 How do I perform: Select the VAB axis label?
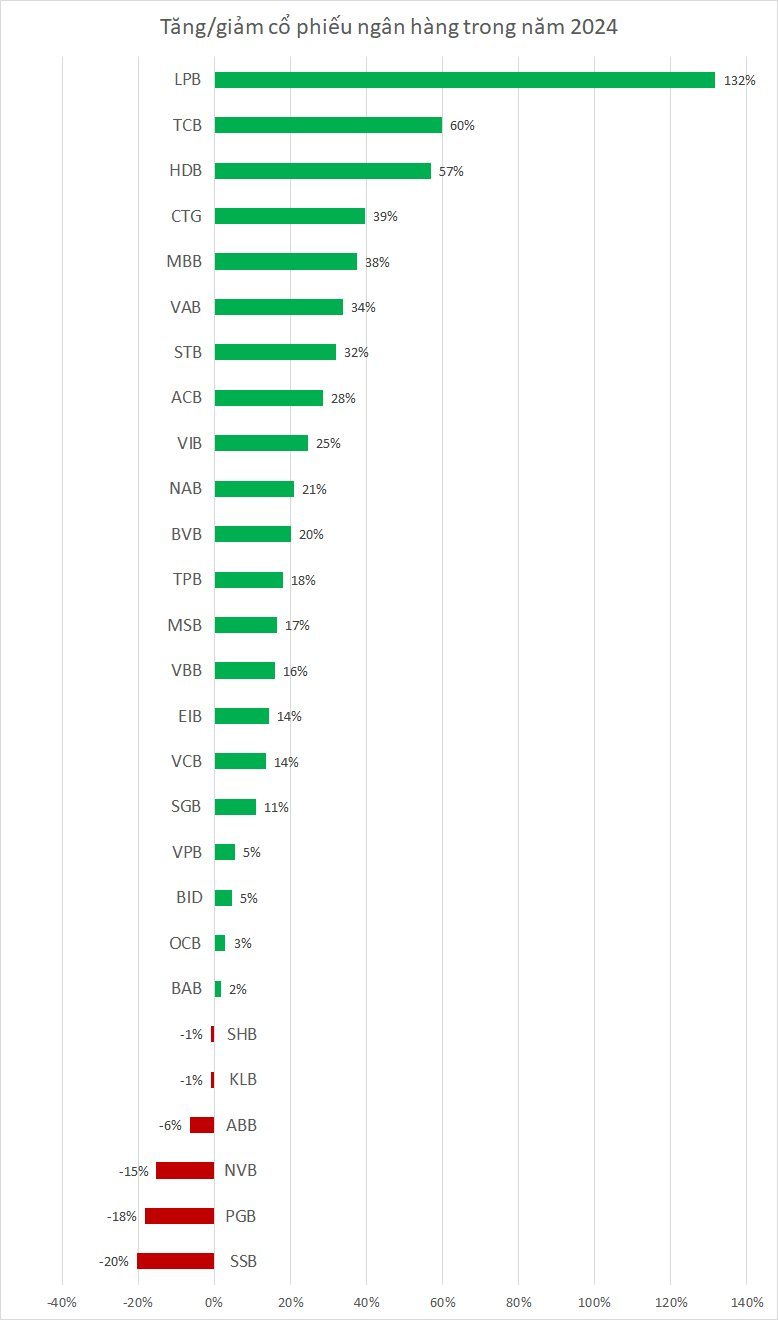click(186, 307)
